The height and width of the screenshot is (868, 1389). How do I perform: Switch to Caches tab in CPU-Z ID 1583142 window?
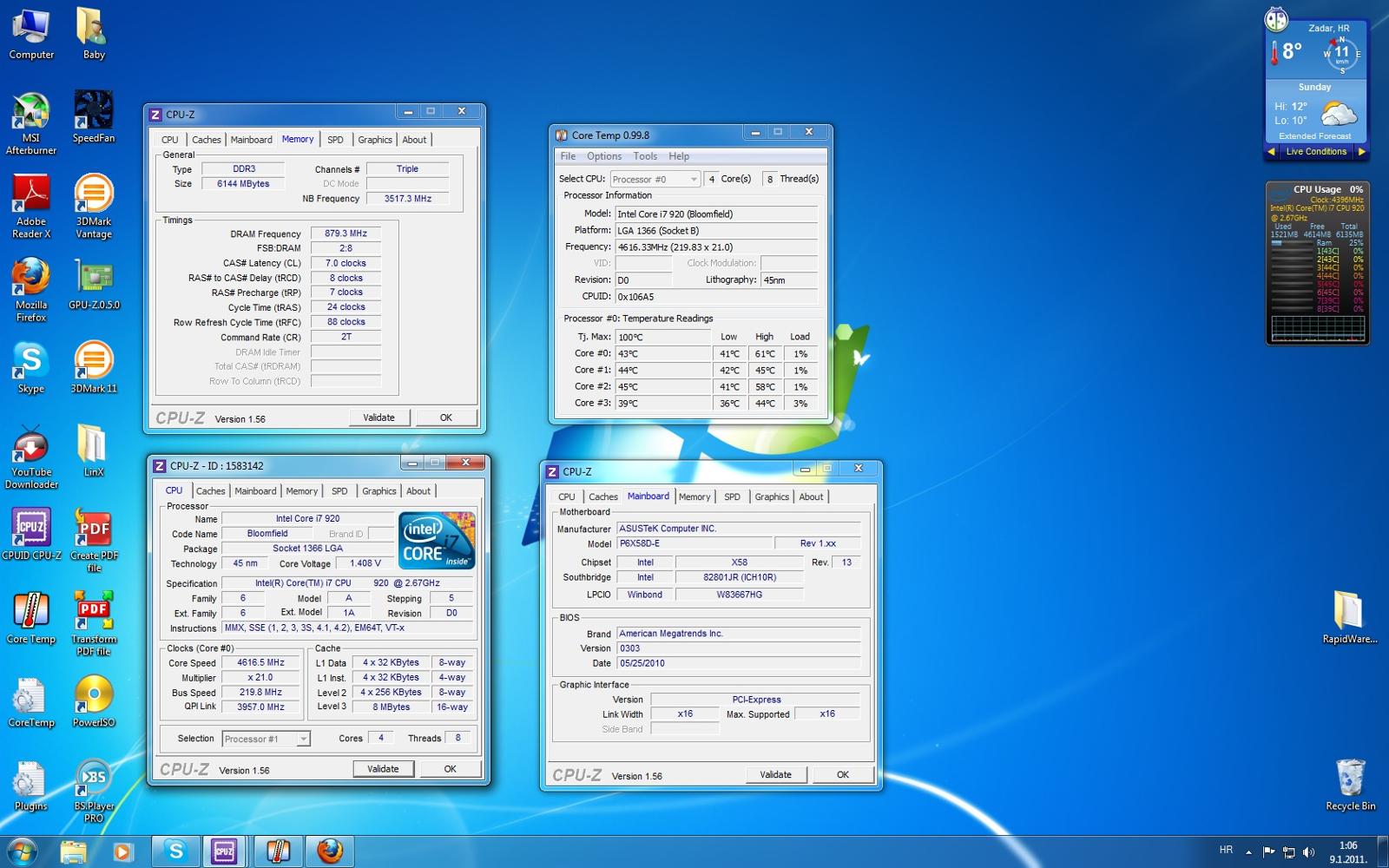click(x=210, y=491)
